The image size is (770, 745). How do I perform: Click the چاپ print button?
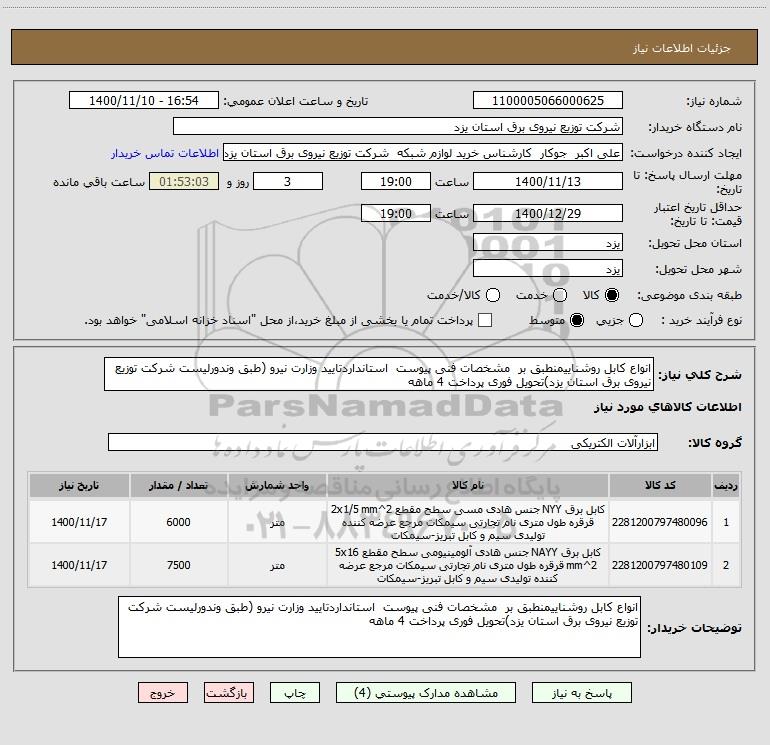pos(295,693)
